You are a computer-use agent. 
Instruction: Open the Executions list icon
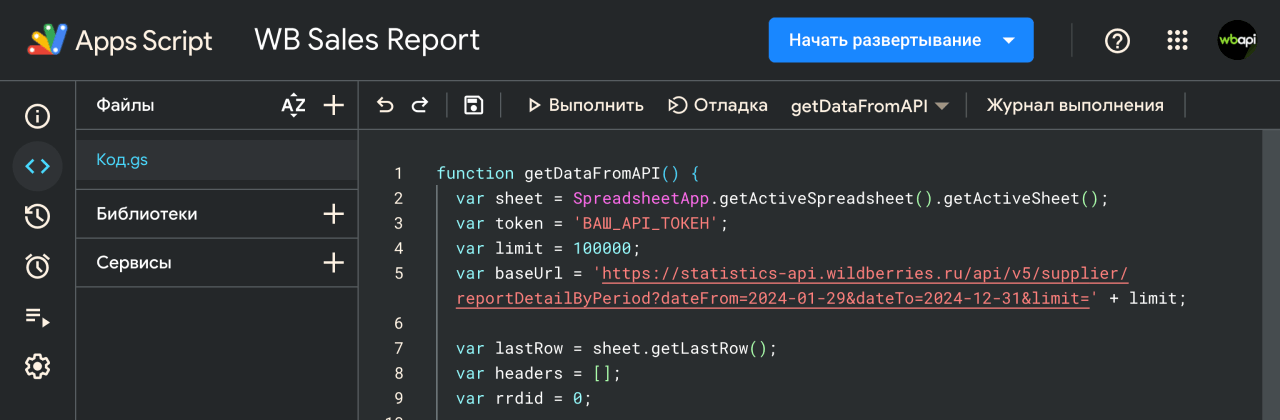pos(37,317)
